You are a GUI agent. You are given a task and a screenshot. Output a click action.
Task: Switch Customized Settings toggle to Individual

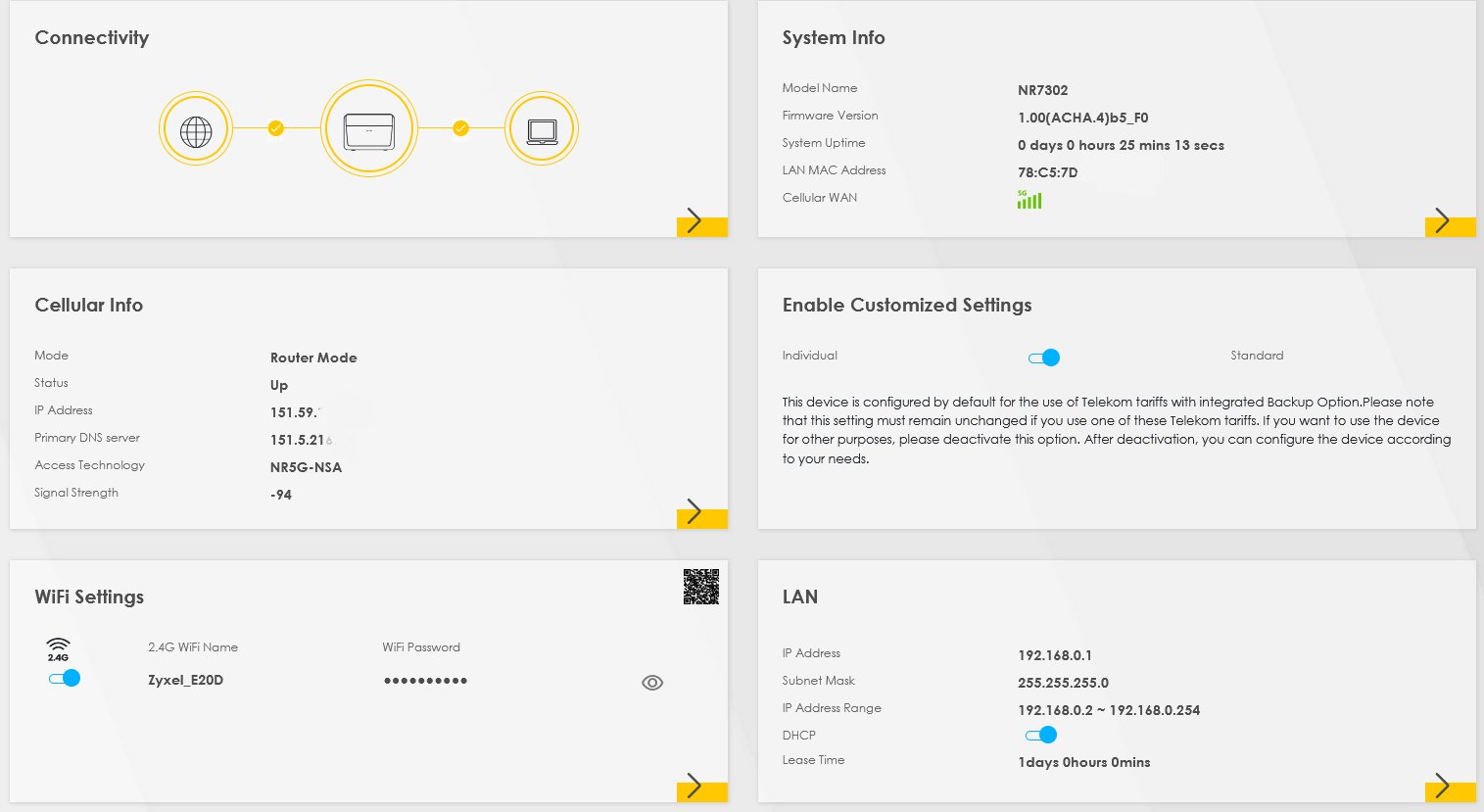(1044, 358)
